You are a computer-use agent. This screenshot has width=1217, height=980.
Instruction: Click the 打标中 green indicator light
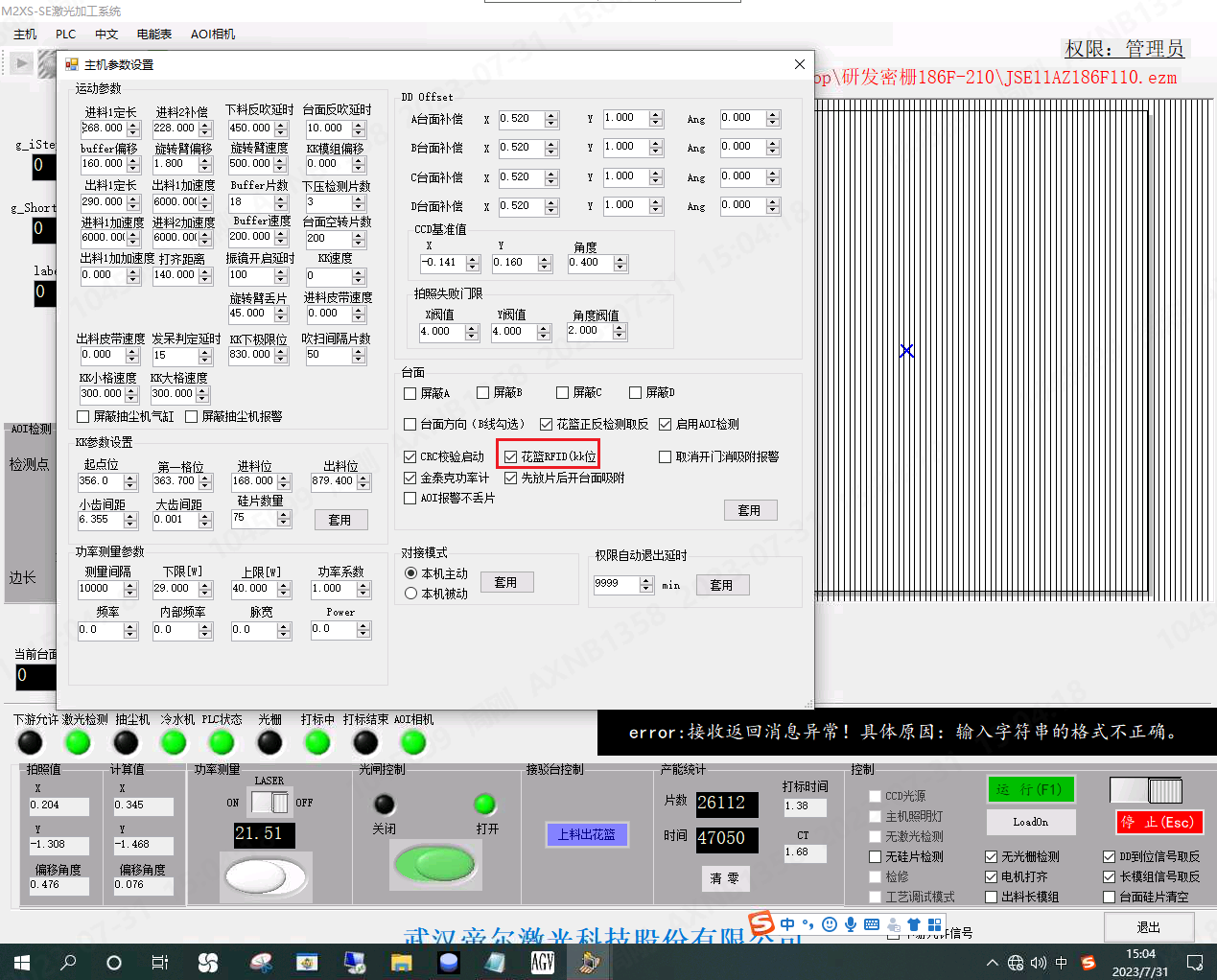(x=317, y=742)
